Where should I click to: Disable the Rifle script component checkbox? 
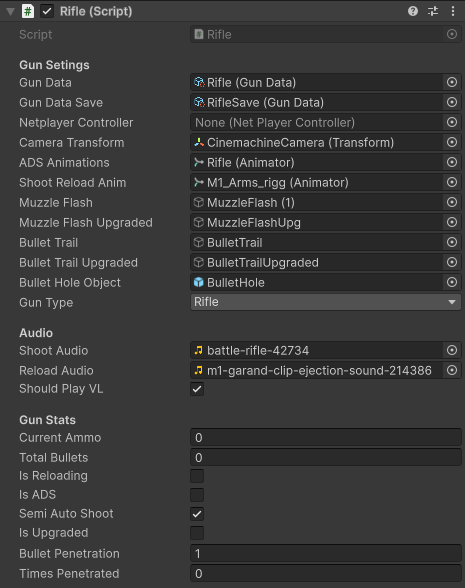(47, 11)
